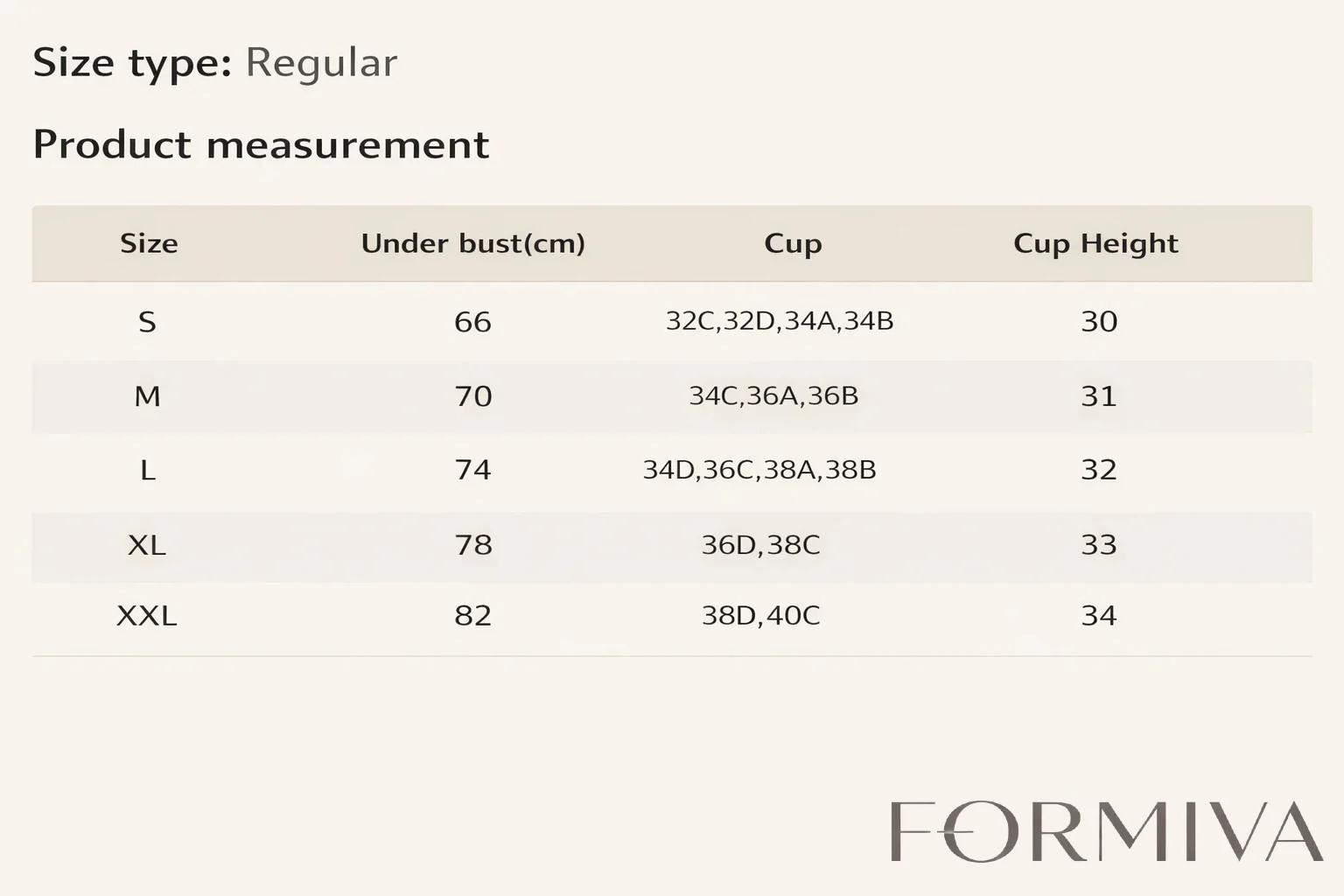Click the "Product measurement" heading
1344x896 pixels.
[261, 144]
